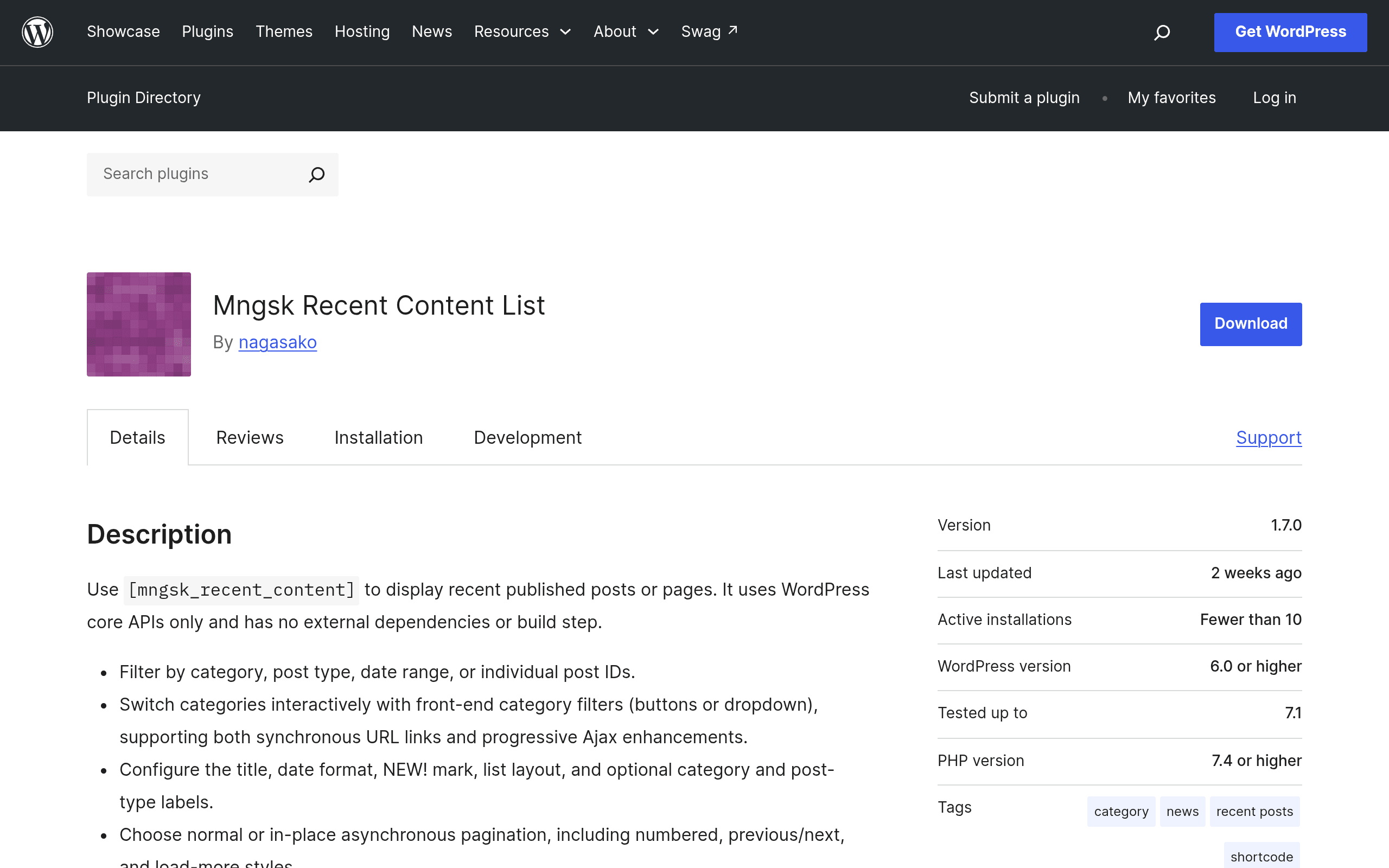Click the '7.4 or higher' PHP value
Viewport: 1389px width, 868px height.
(x=1257, y=761)
